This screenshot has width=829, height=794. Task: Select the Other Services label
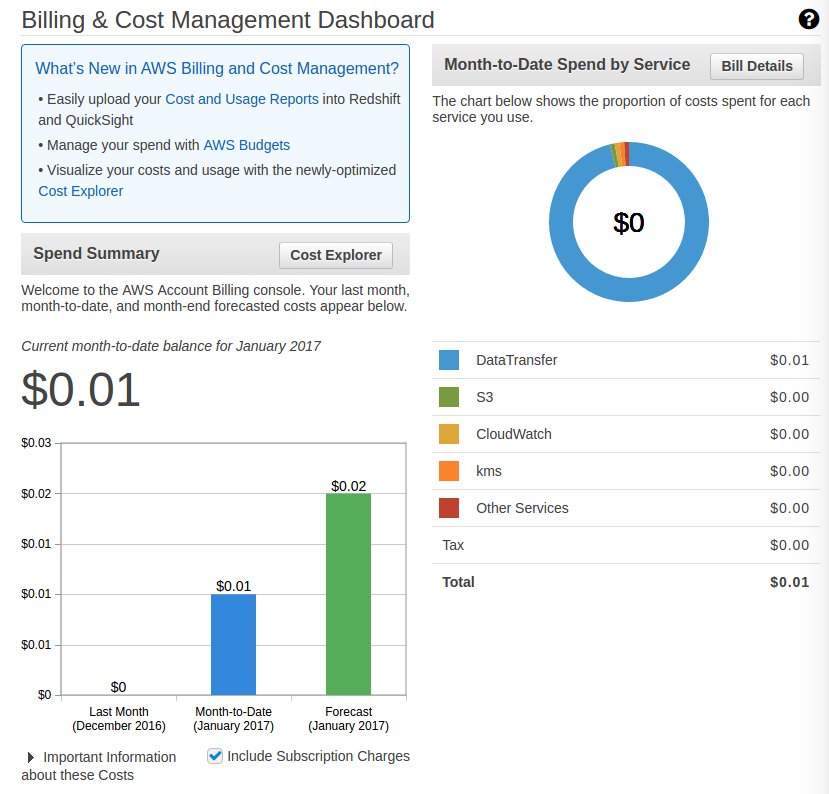tap(522, 508)
